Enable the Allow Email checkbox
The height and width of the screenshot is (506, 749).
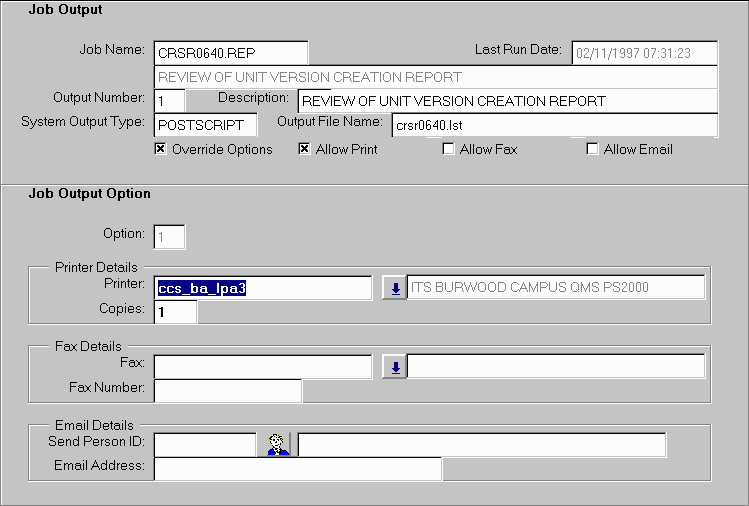point(592,149)
